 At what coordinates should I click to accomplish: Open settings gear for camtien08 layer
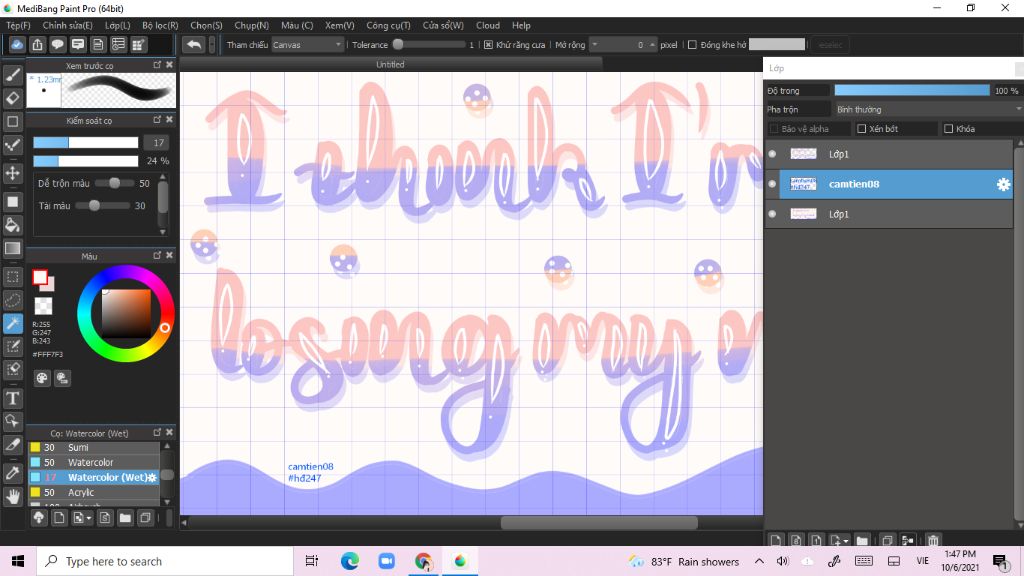(x=1003, y=184)
